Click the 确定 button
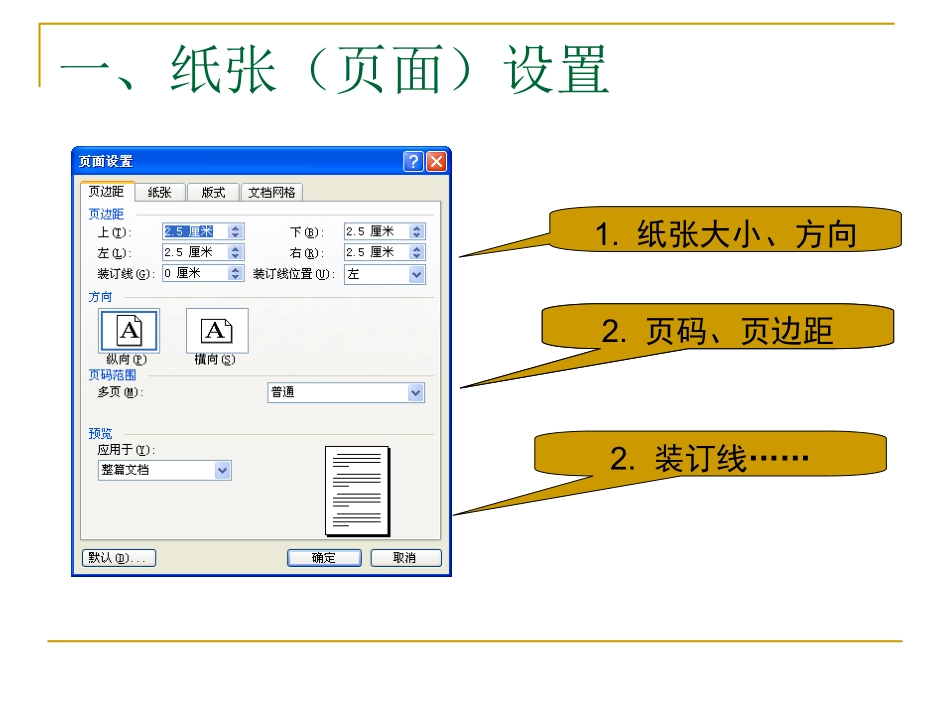The width and height of the screenshot is (950, 713). [324, 558]
